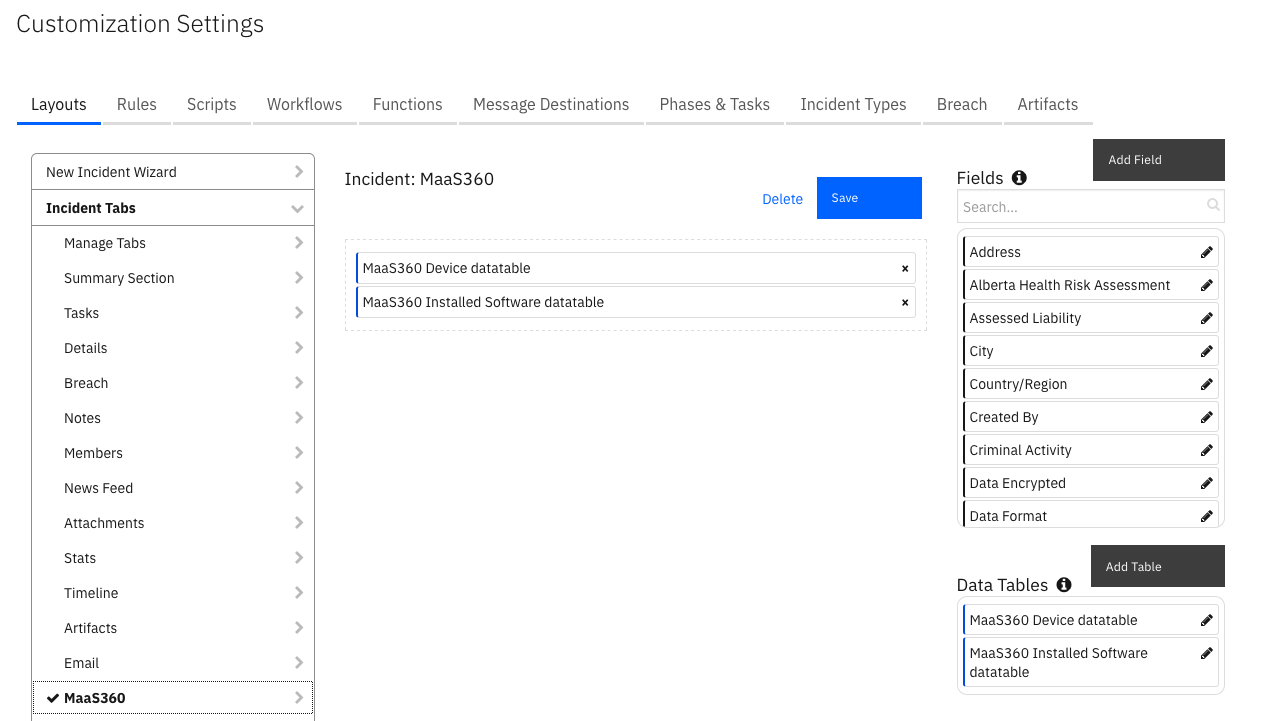Select MaaS360 Device datatable layout item
The image size is (1280, 721).
[x=636, y=268]
